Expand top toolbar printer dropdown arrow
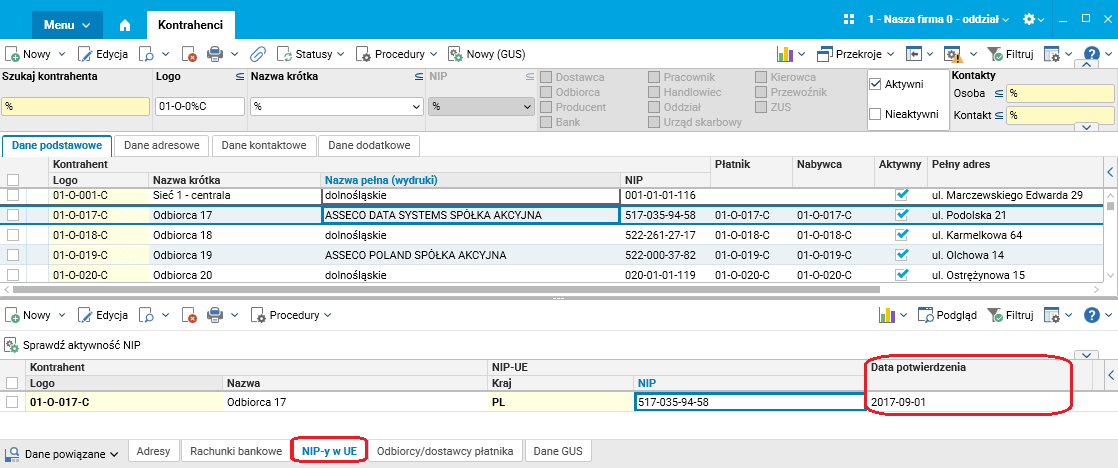This screenshot has height=468, width=1118. click(235, 54)
